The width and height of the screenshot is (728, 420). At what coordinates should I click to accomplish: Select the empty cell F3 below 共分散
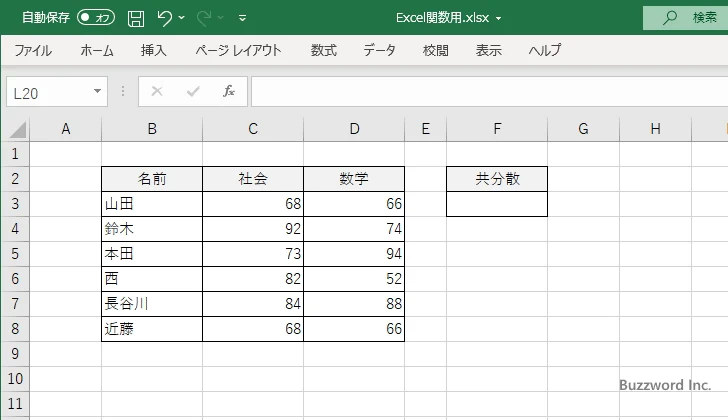(497, 204)
